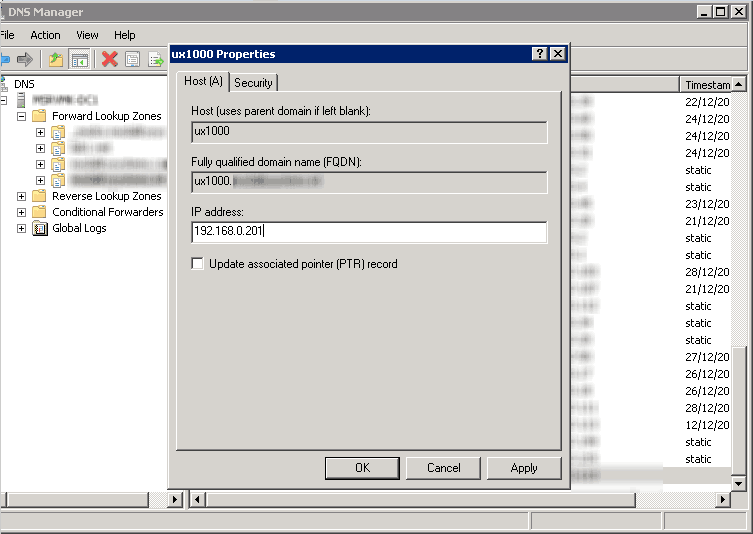Click the Help question mark in dialog title
The image size is (753, 534).
(x=540, y=54)
